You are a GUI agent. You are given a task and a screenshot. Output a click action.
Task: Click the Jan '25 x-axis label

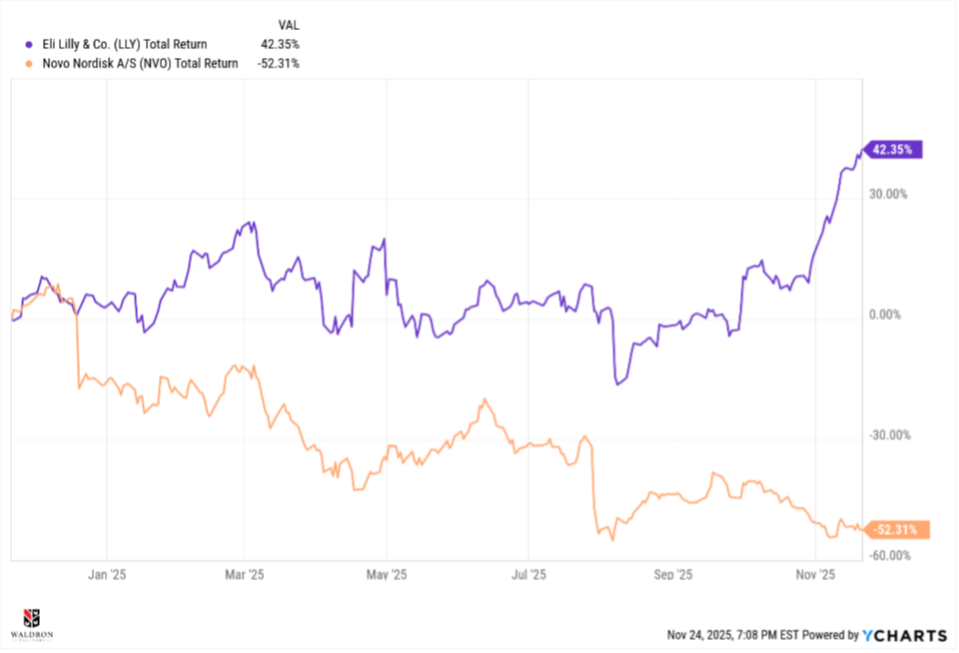(105, 575)
